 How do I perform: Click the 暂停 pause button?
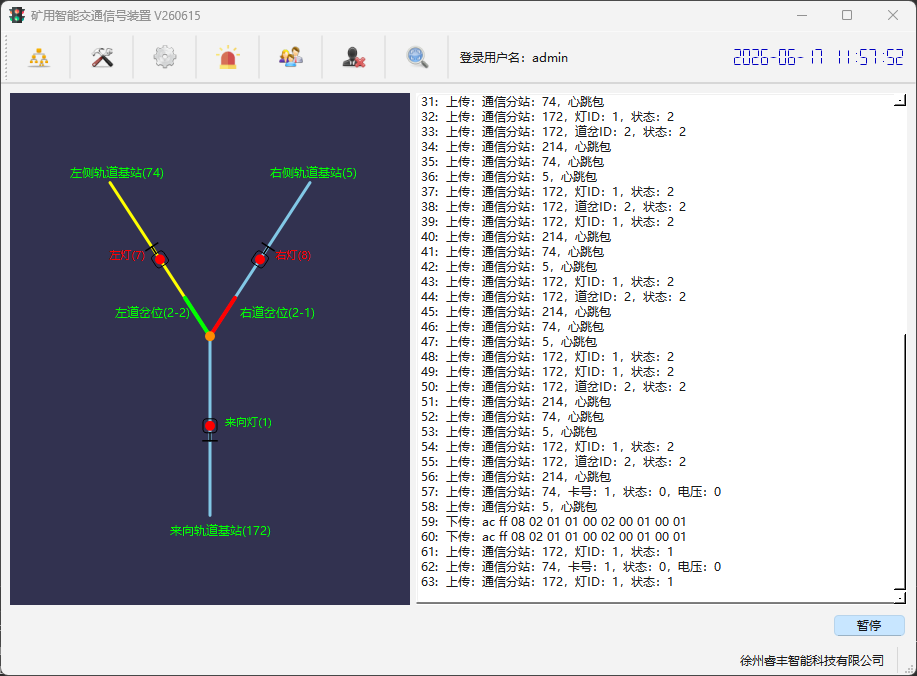869,625
